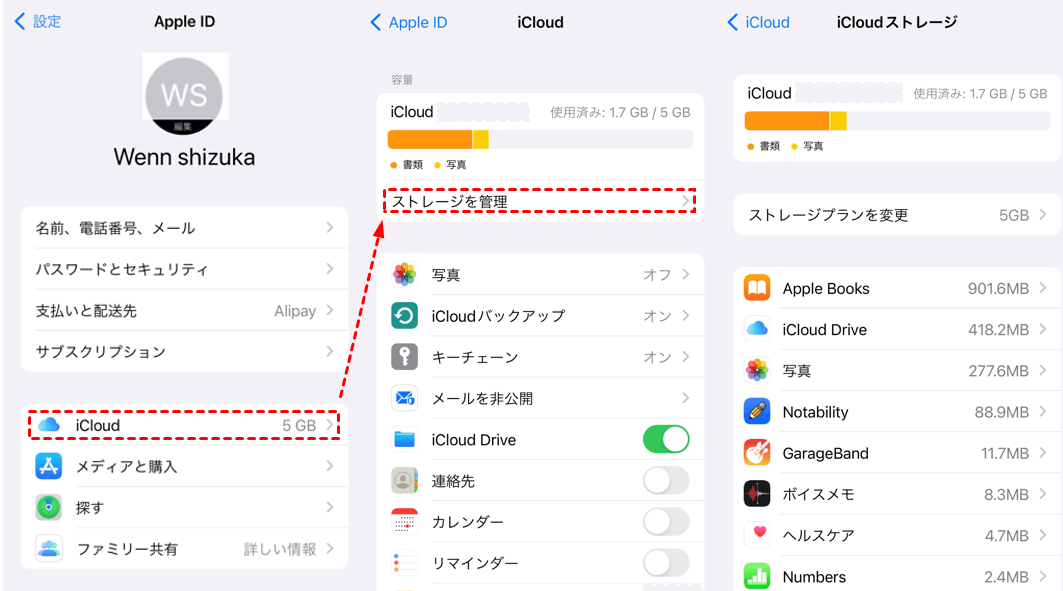This screenshot has height=591, width=1063.
Task: Go back to iCloud from storage screen
Action: [x=758, y=22]
